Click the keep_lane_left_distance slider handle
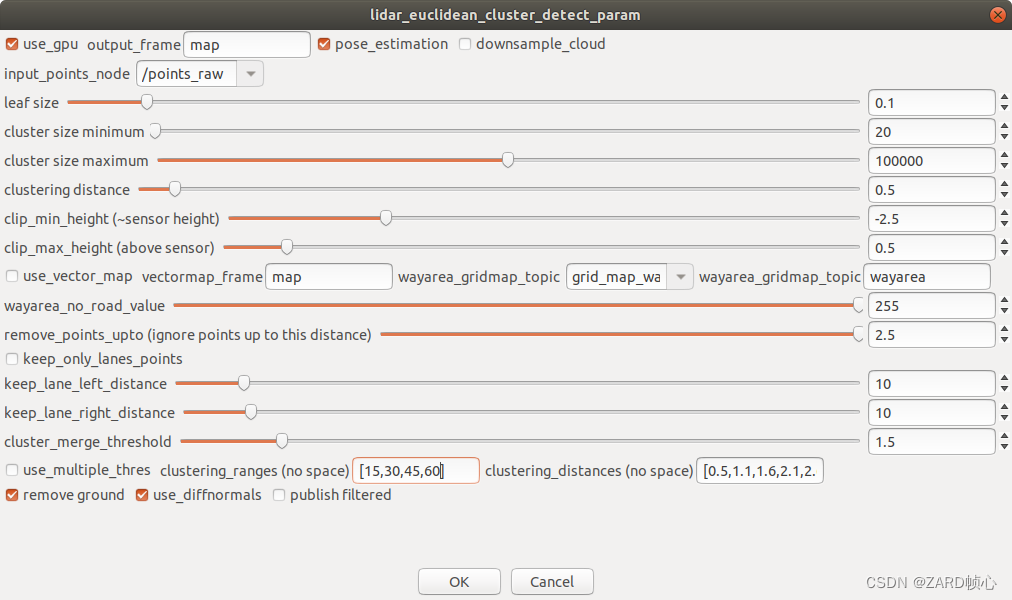The height and width of the screenshot is (600, 1012). point(243,383)
